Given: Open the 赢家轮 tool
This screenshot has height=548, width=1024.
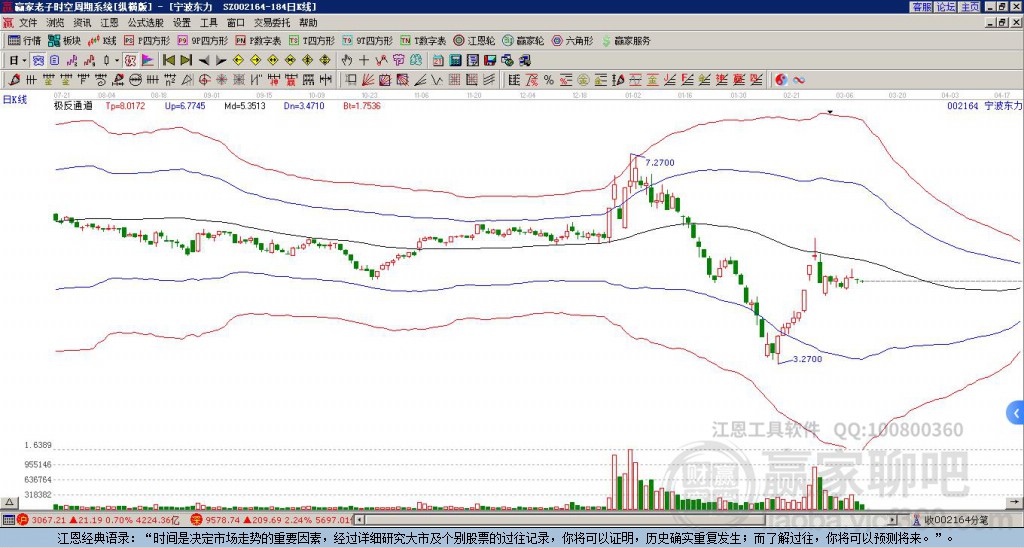Looking at the screenshot, I should [523, 40].
